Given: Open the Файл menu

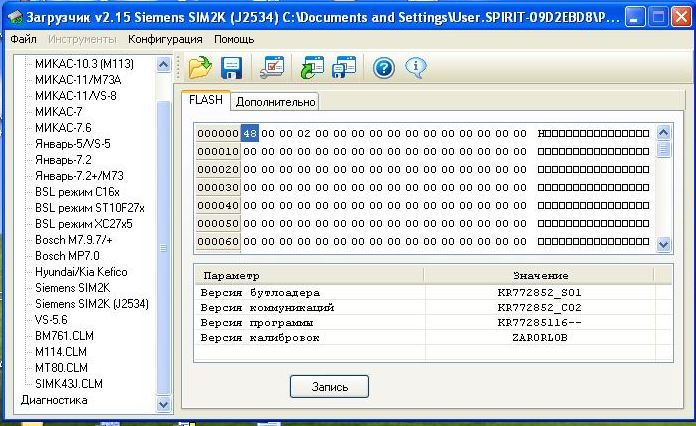Looking at the screenshot, I should tap(24, 39).
